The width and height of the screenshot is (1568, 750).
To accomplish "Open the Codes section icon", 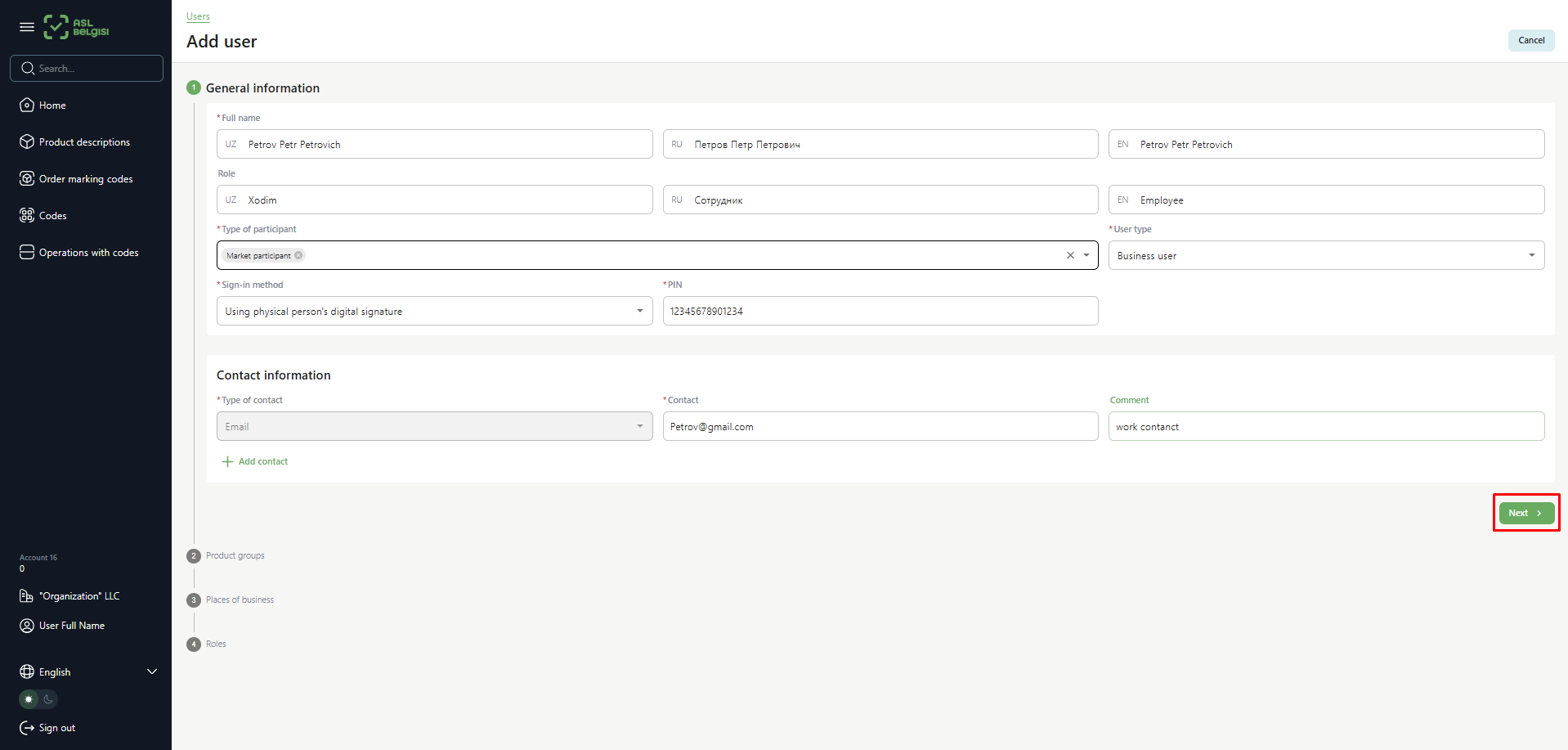I will 27,216.
